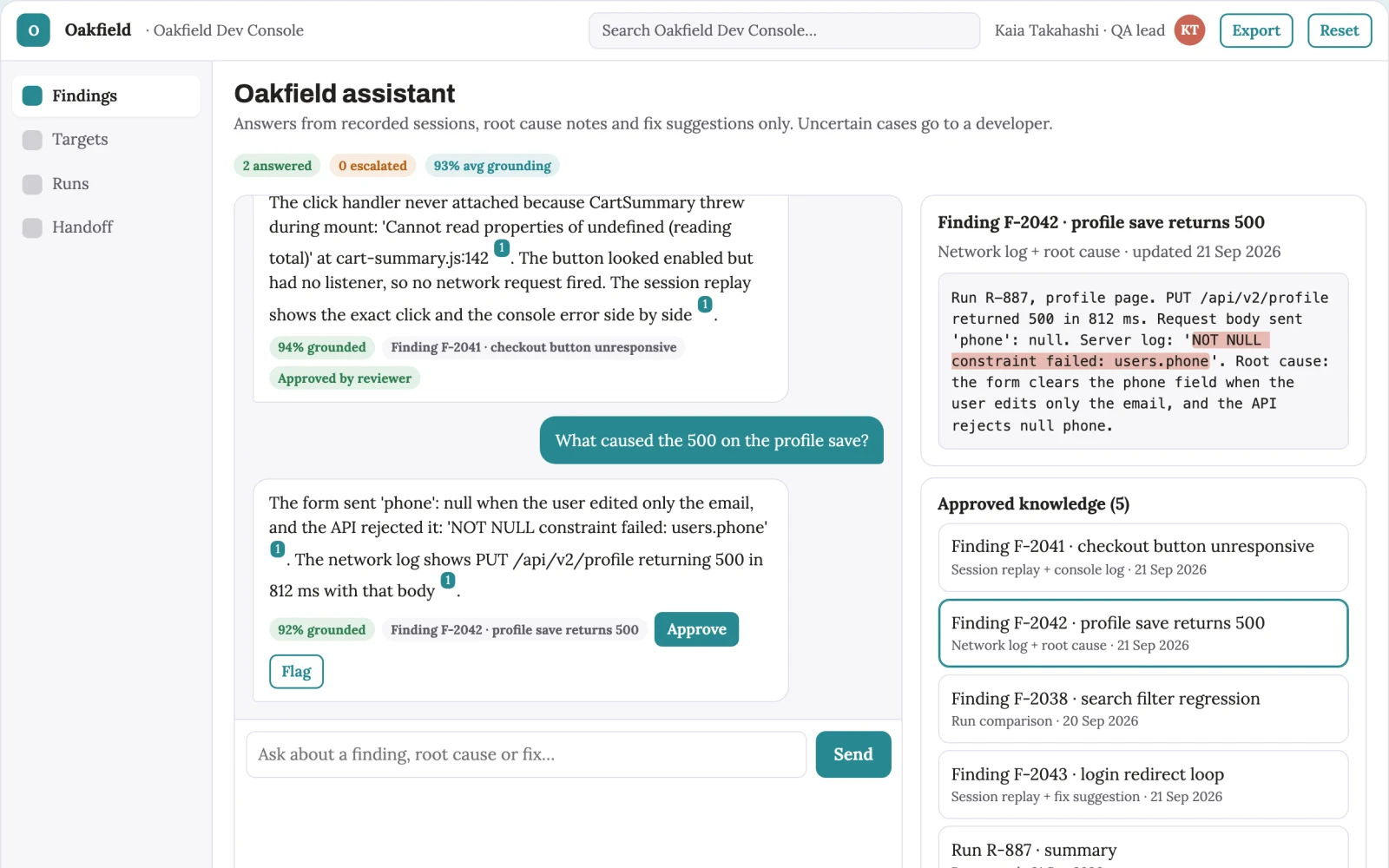1389x868 pixels.
Task: Click the ask about a finding input
Action: [526, 754]
